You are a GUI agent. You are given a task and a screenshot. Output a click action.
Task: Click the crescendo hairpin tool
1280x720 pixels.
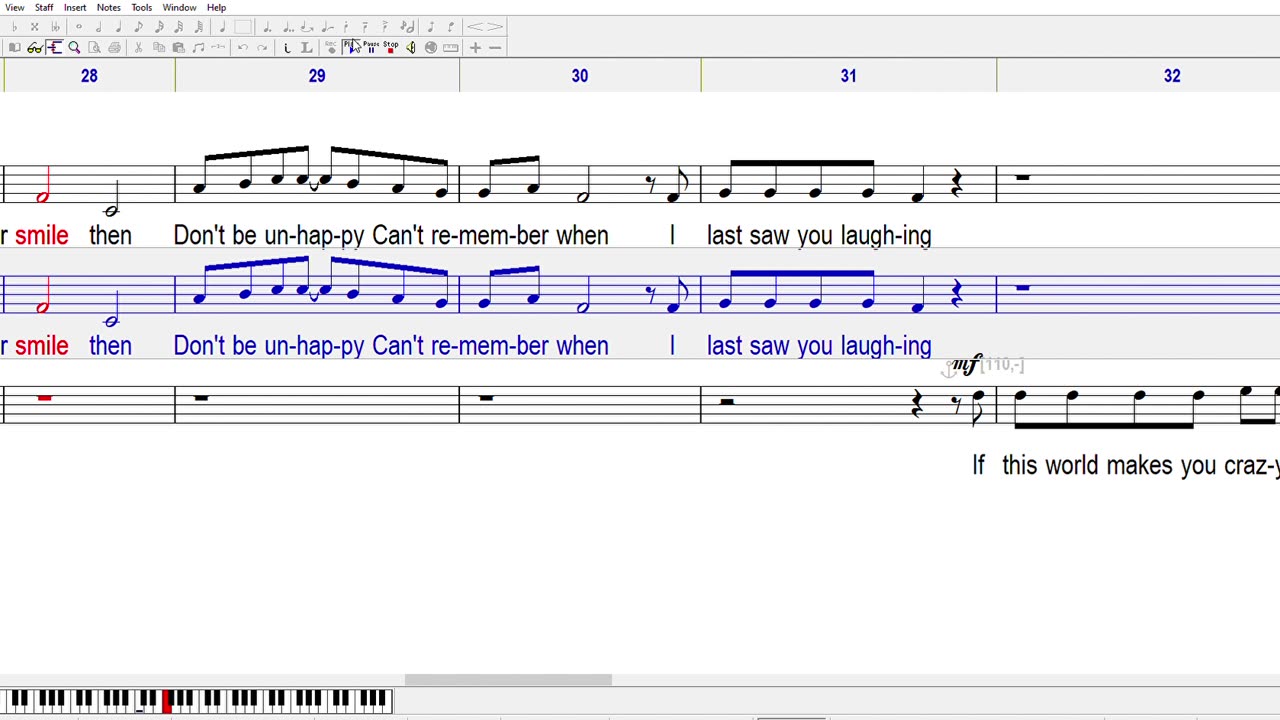coord(475,27)
